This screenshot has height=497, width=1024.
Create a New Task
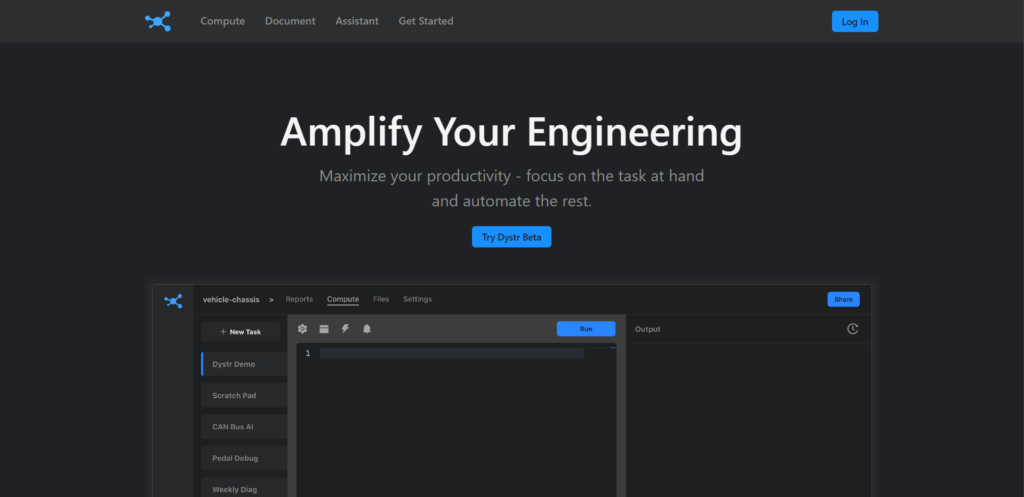(240, 331)
